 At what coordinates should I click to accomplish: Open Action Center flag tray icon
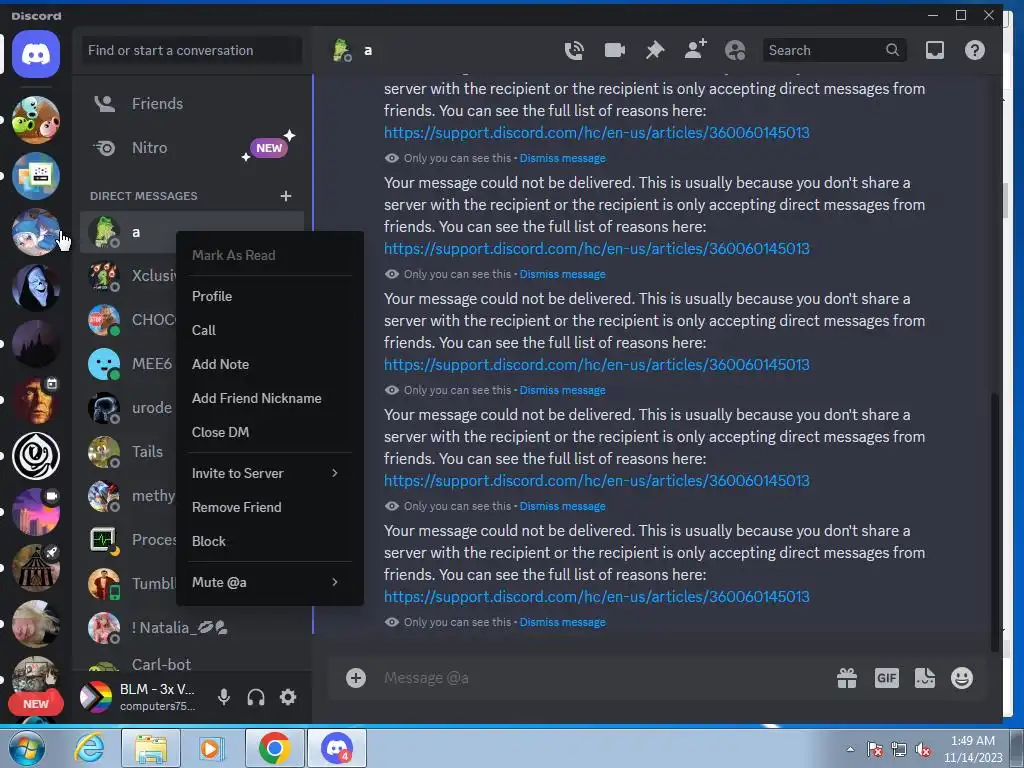[875, 749]
